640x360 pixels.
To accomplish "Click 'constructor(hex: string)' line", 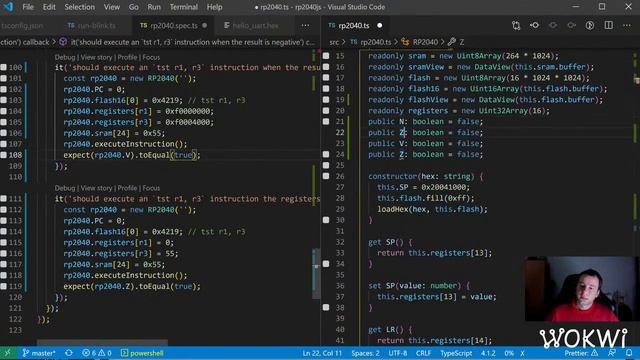I will coord(425,176).
